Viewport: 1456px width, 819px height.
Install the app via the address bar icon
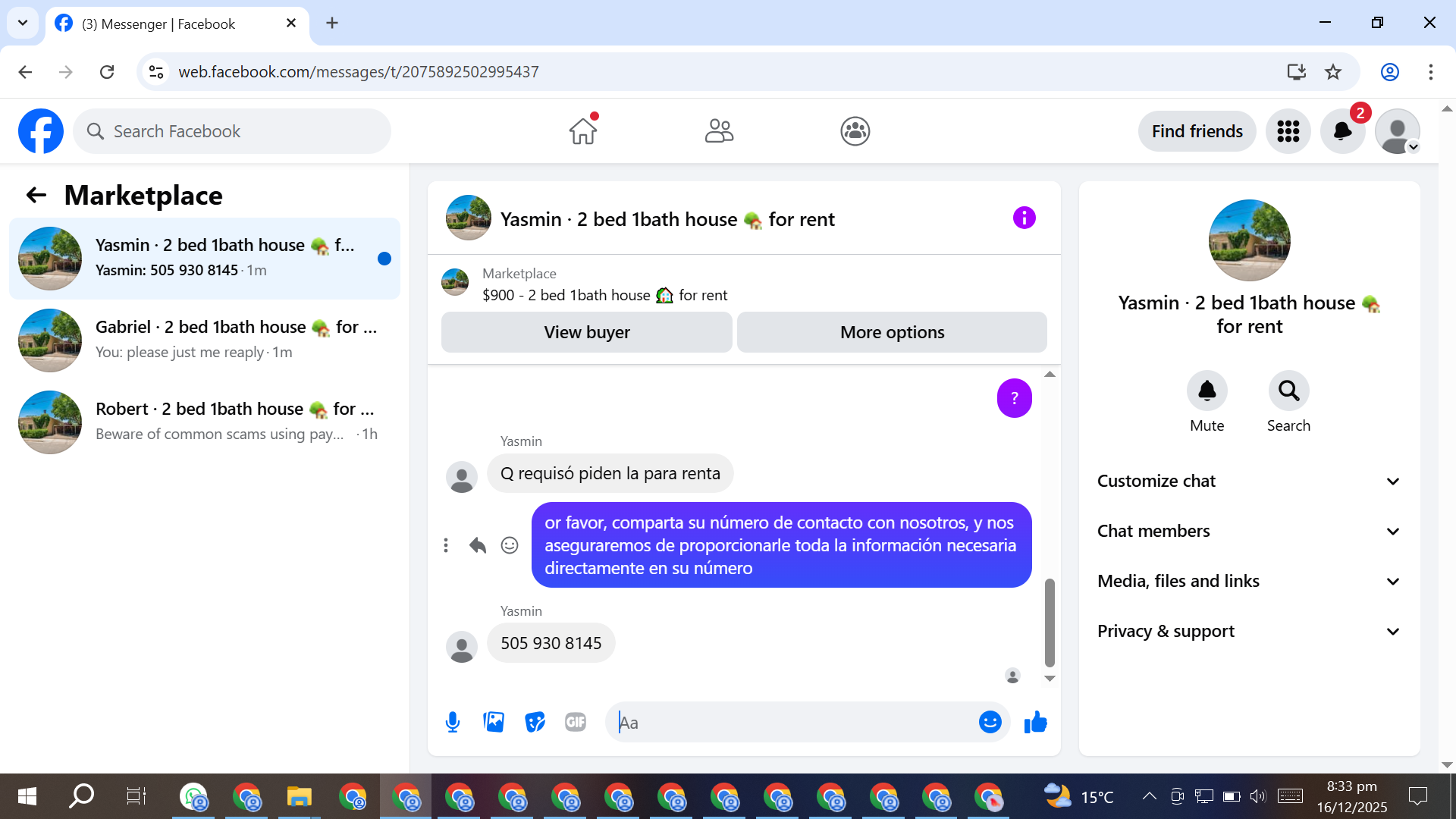click(1296, 72)
